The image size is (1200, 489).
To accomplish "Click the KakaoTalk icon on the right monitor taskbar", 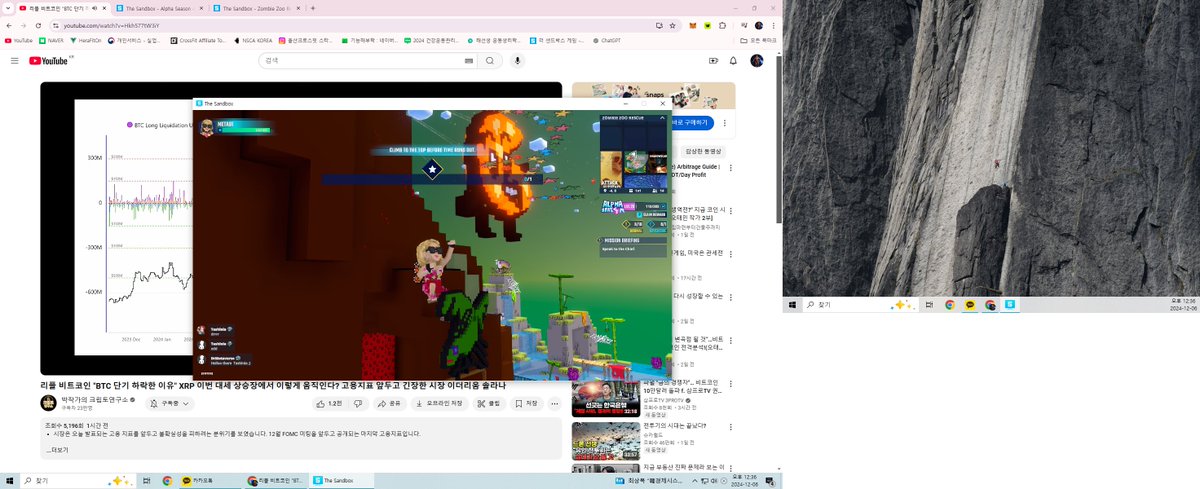I will click(970, 304).
